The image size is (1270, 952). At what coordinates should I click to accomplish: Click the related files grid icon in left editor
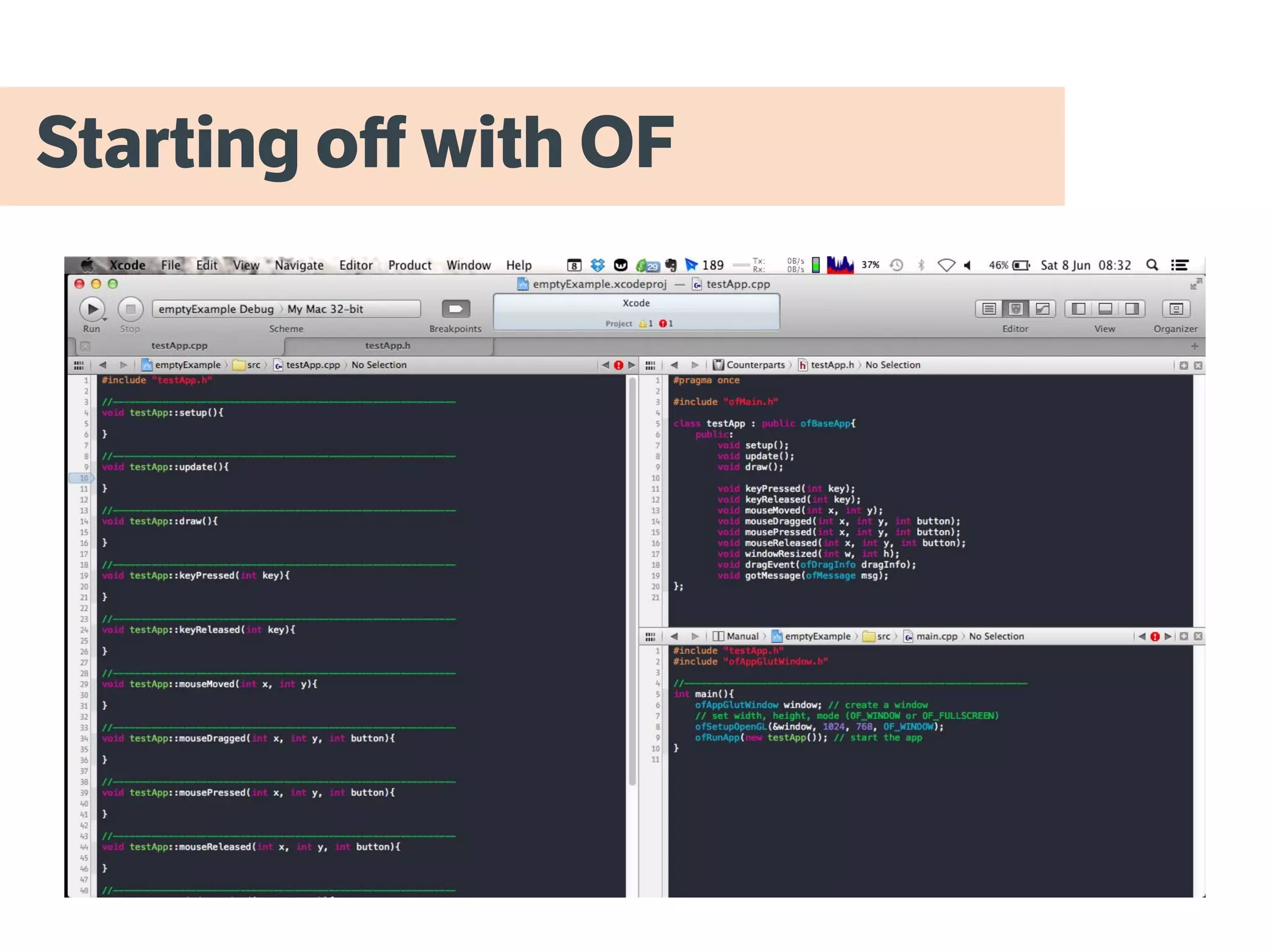[79, 365]
